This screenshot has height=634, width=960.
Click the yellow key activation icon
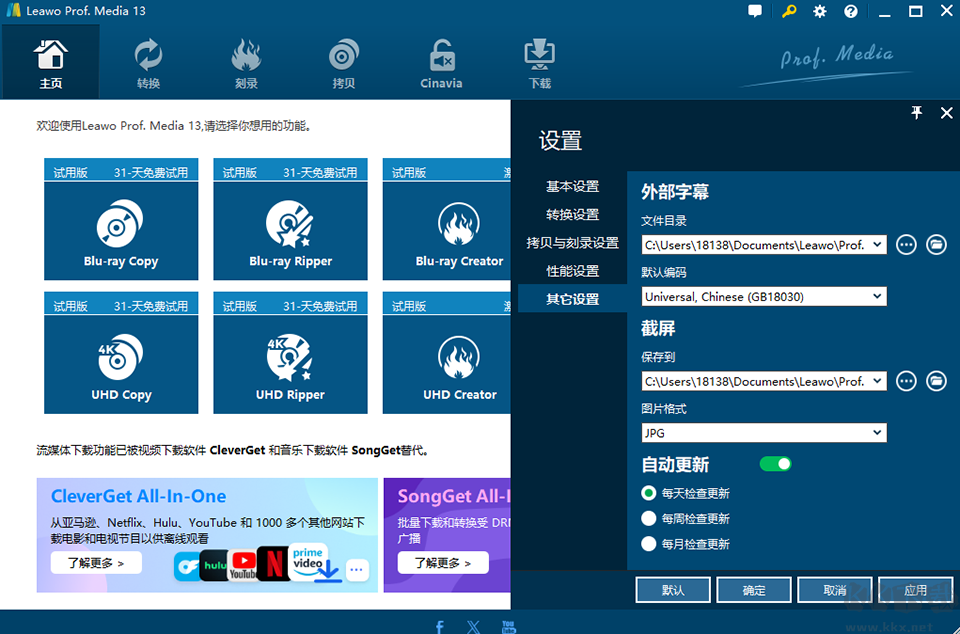click(x=789, y=11)
